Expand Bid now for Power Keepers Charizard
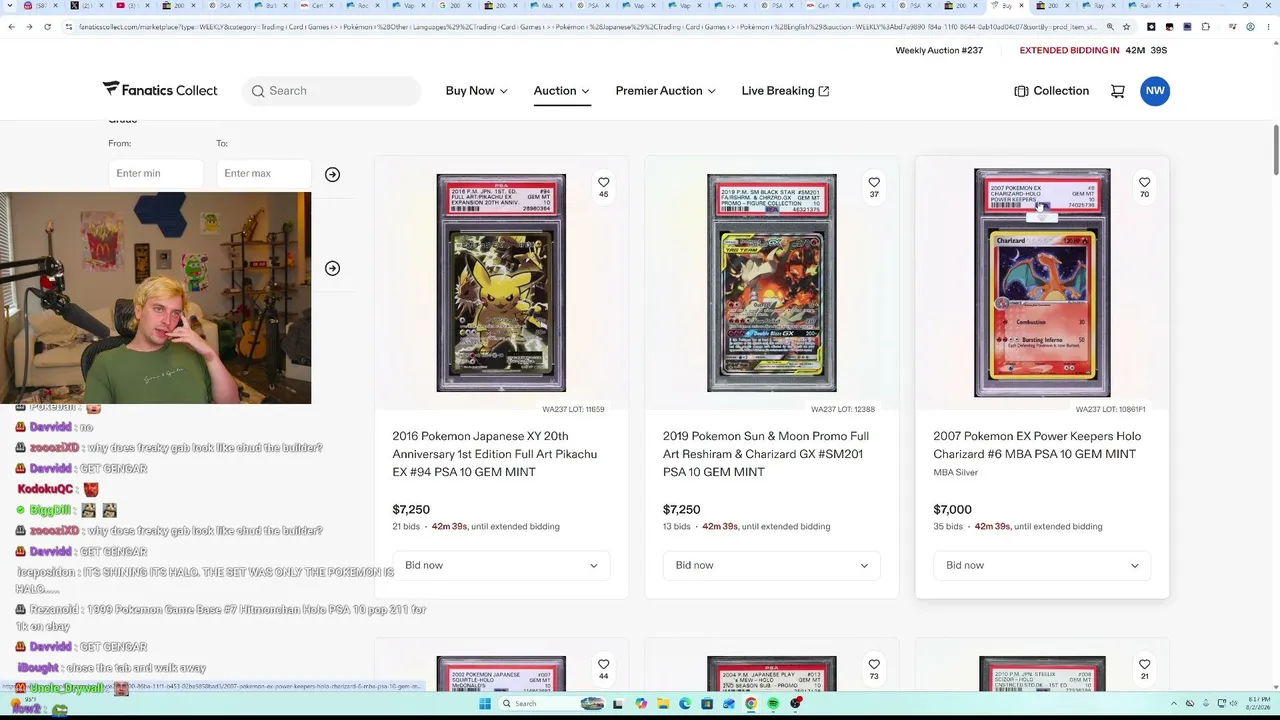The height and width of the screenshot is (720, 1280). coord(1042,565)
